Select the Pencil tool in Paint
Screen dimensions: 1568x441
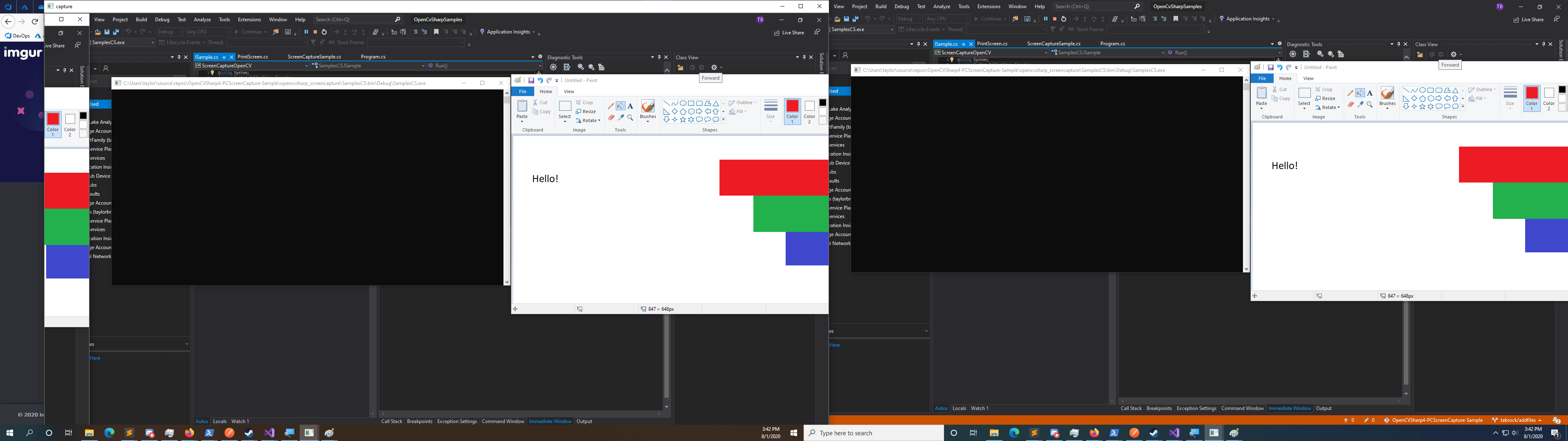click(611, 107)
